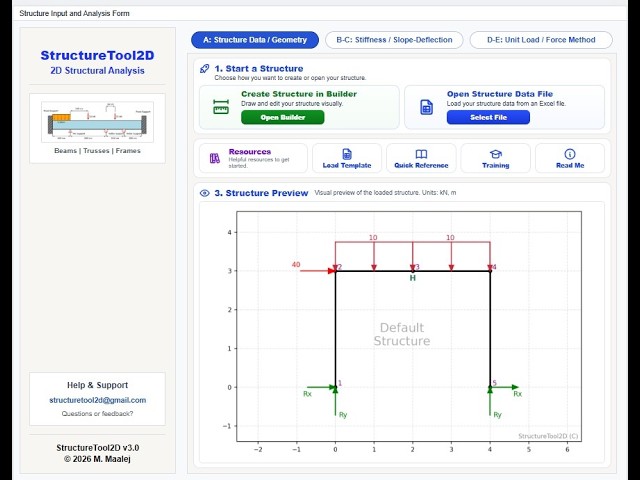Click the 'Structure Input and Analysis Form' title
Screen dimensions: 640x480
point(74,13)
